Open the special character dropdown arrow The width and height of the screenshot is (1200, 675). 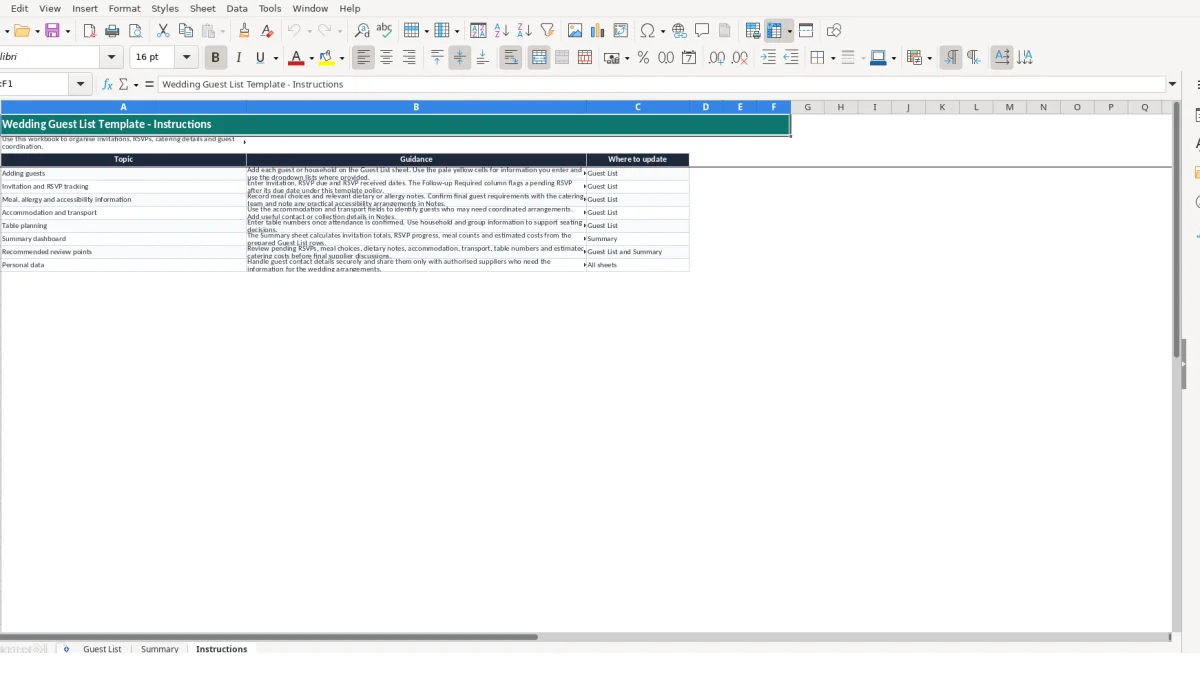pyautogui.click(x=662, y=32)
